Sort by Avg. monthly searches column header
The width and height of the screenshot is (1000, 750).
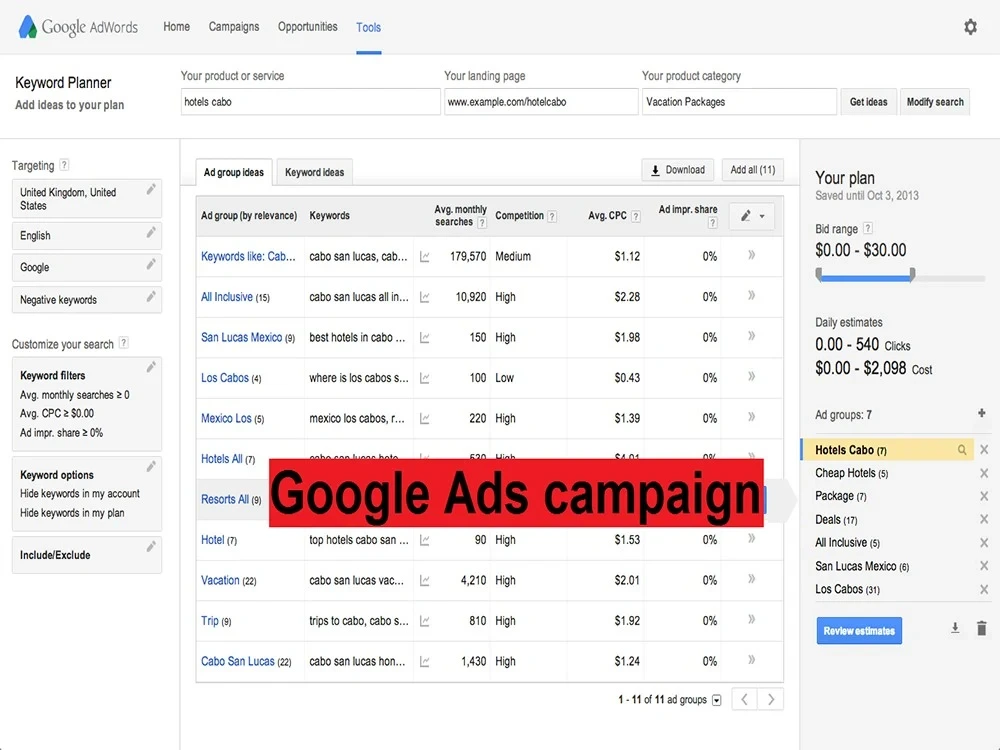pos(460,216)
